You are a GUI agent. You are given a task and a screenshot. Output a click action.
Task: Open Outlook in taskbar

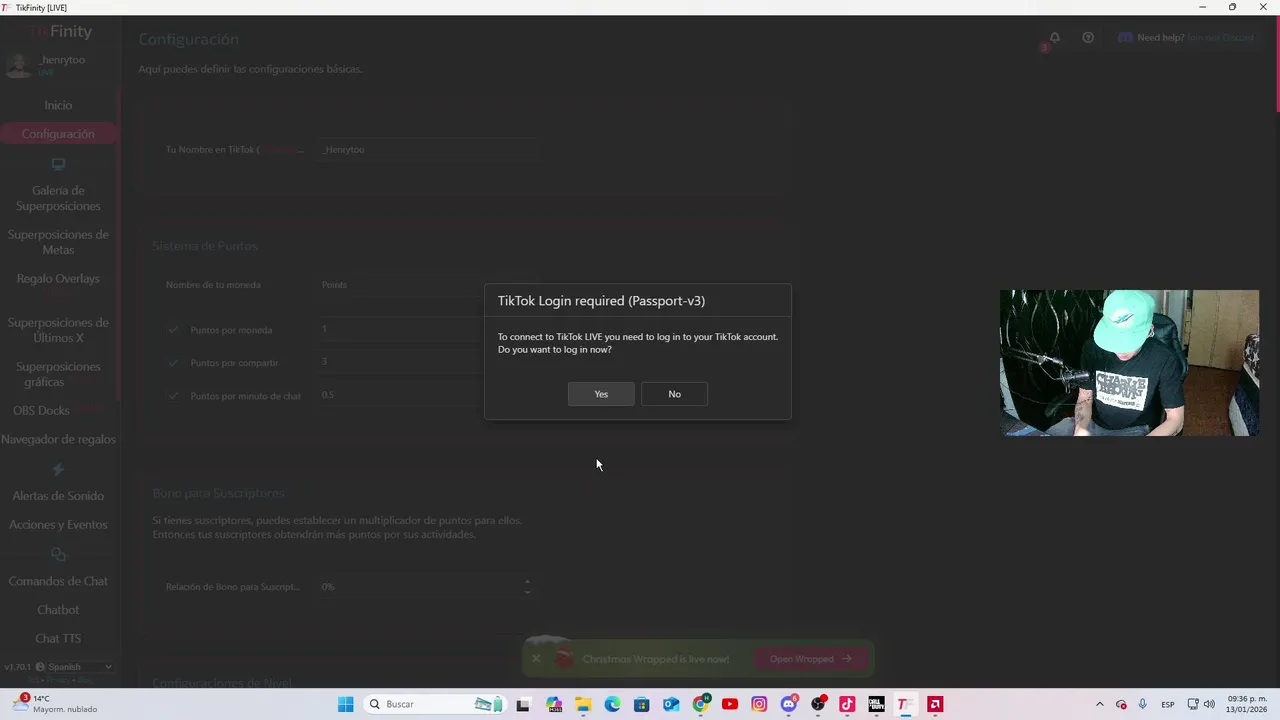pos(671,704)
